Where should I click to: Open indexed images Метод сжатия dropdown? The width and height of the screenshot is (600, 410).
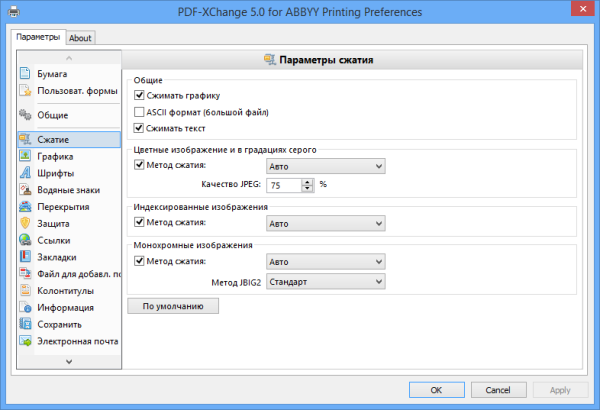point(326,224)
